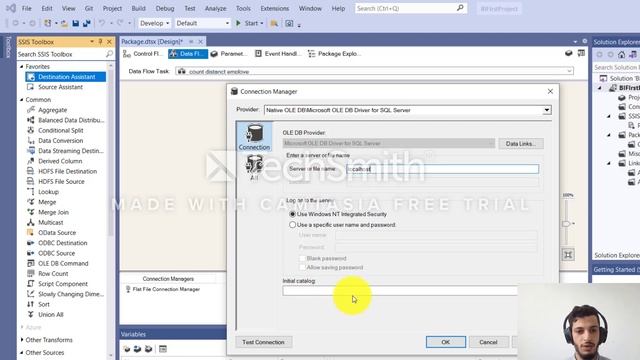Viewport: 640px width, 360px height.
Task: Click the Solution Explorer home icon
Action: 621,54
